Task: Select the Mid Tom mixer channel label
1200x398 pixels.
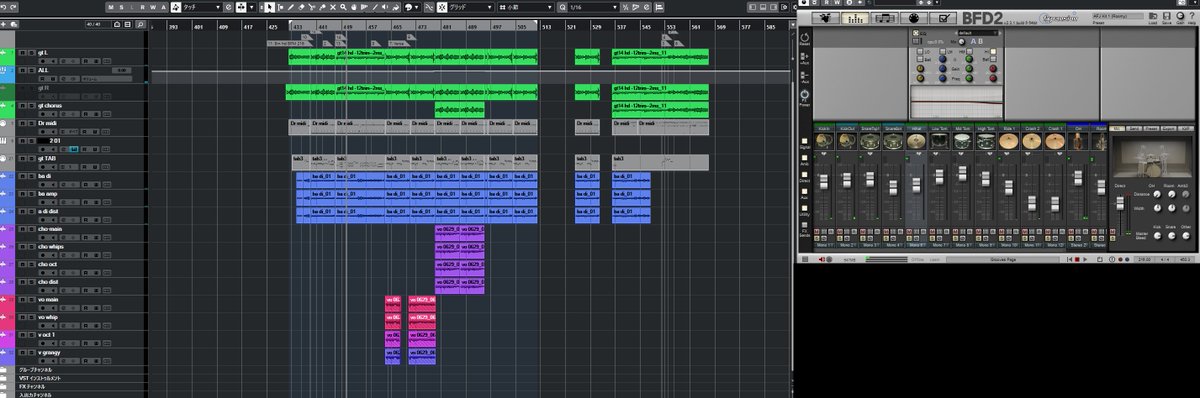Action: coord(963,128)
